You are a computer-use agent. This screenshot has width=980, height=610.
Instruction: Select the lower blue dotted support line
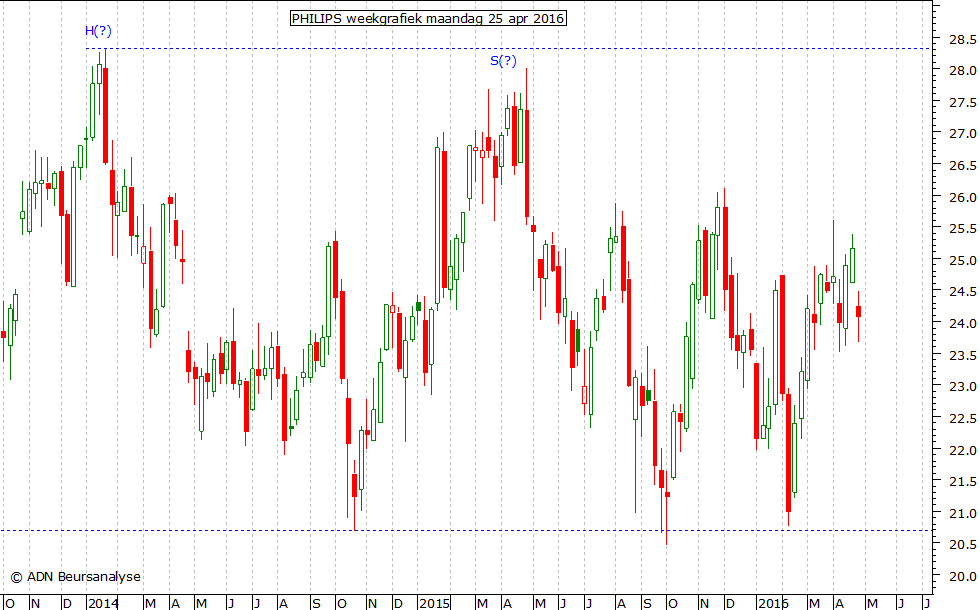pyautogui.click(x=466, y=531)
